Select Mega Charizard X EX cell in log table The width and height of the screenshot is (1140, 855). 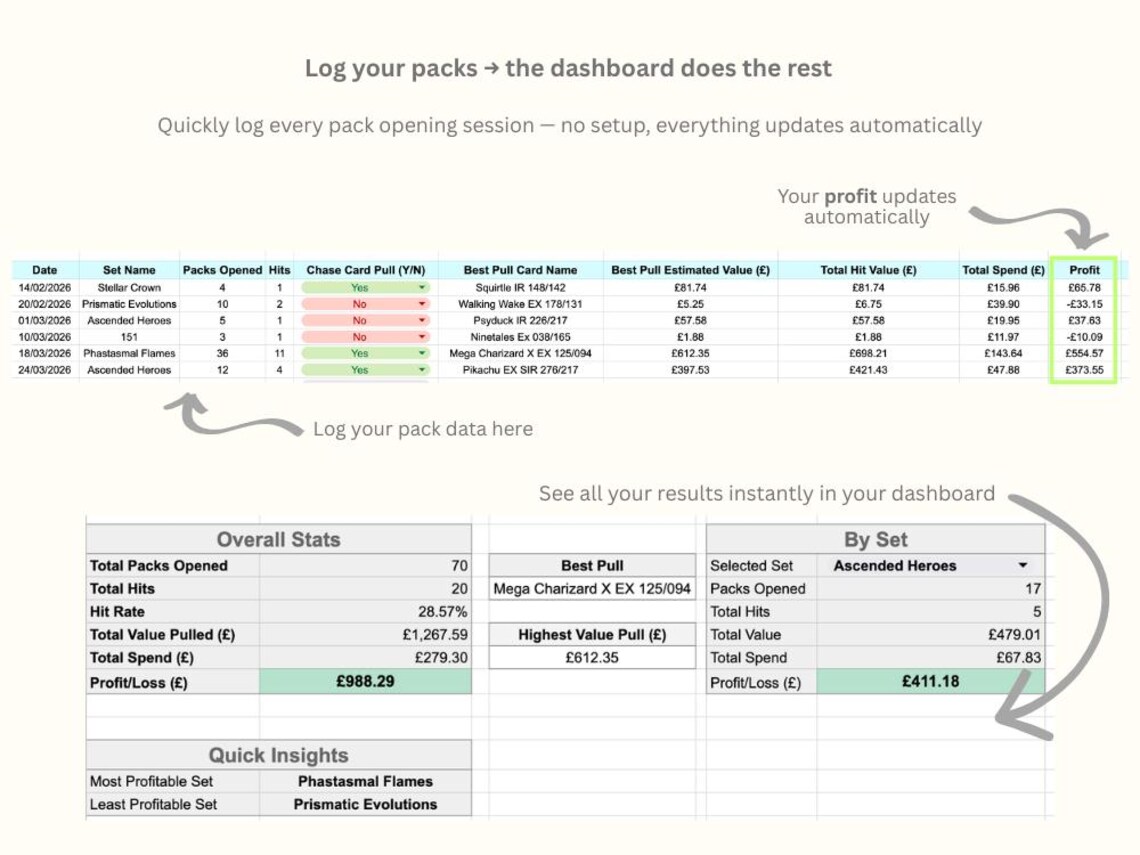[521, 353]
